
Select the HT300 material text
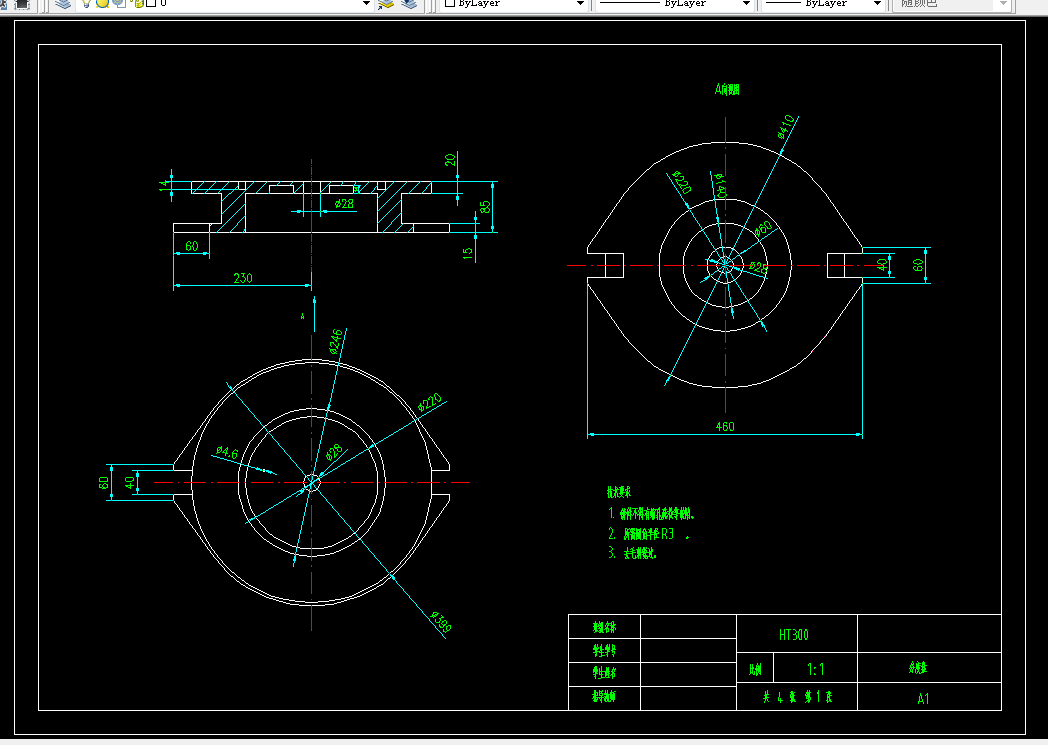[793, 635]
